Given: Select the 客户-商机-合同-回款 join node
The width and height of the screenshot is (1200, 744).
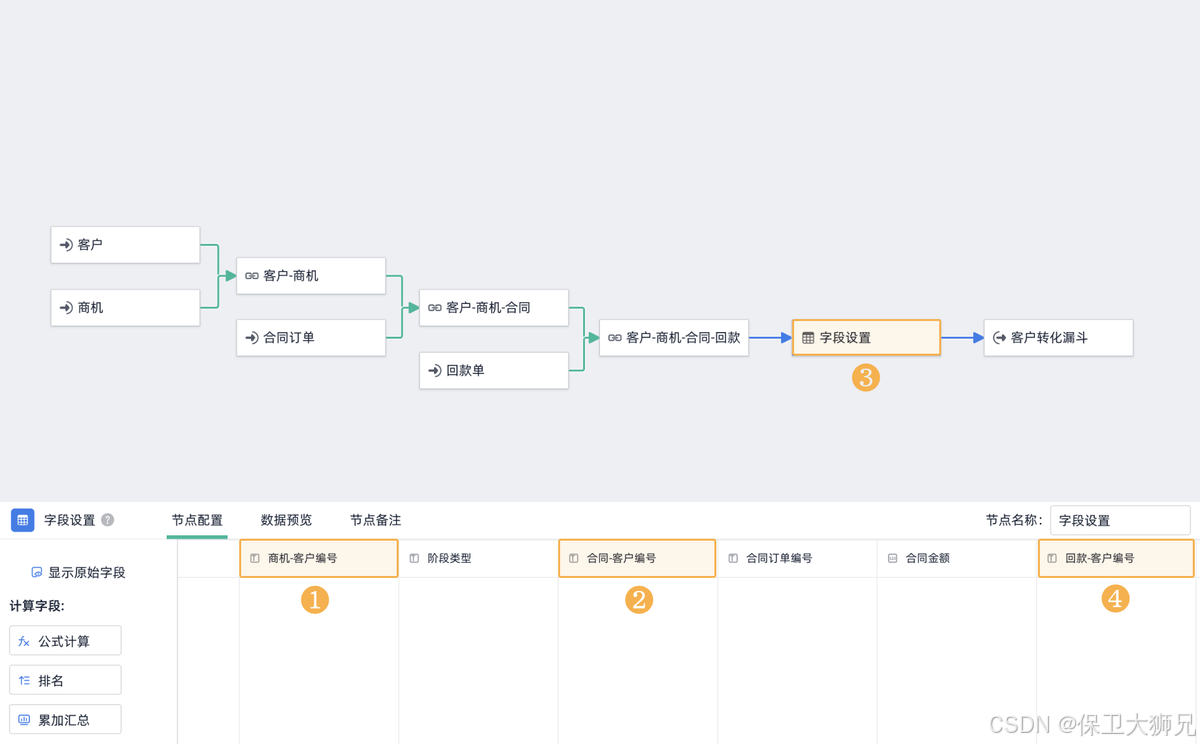Looking at the screenshot, I should [x=674, y=338].
